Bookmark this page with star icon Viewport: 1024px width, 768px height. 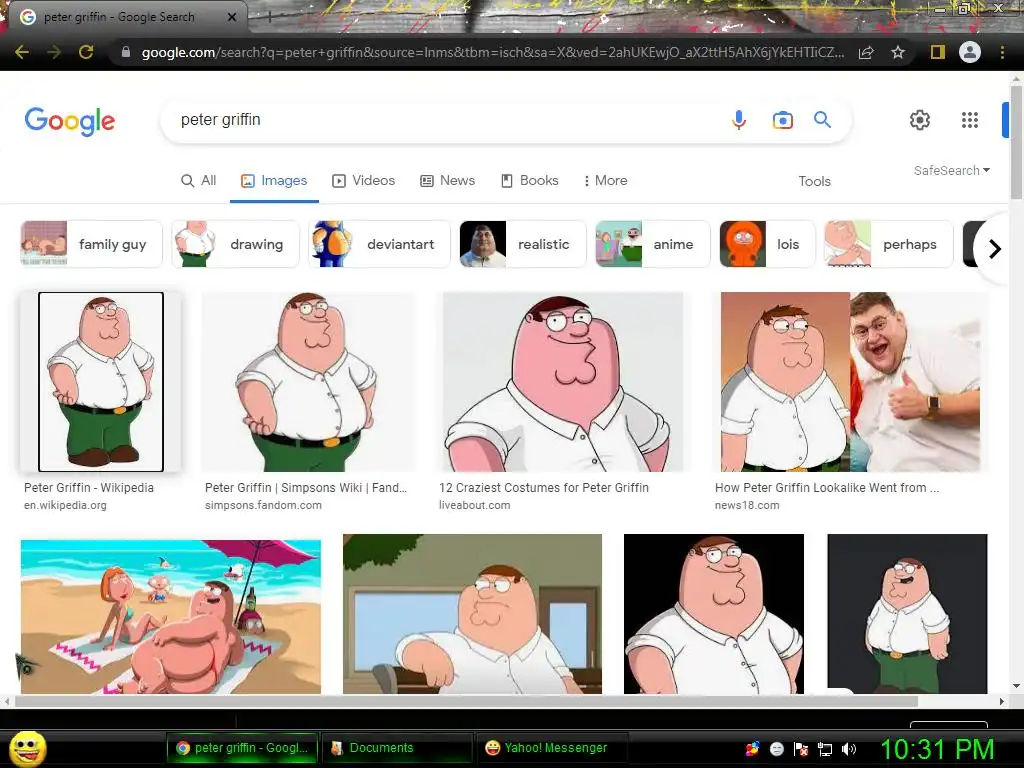tap(898, 52)
